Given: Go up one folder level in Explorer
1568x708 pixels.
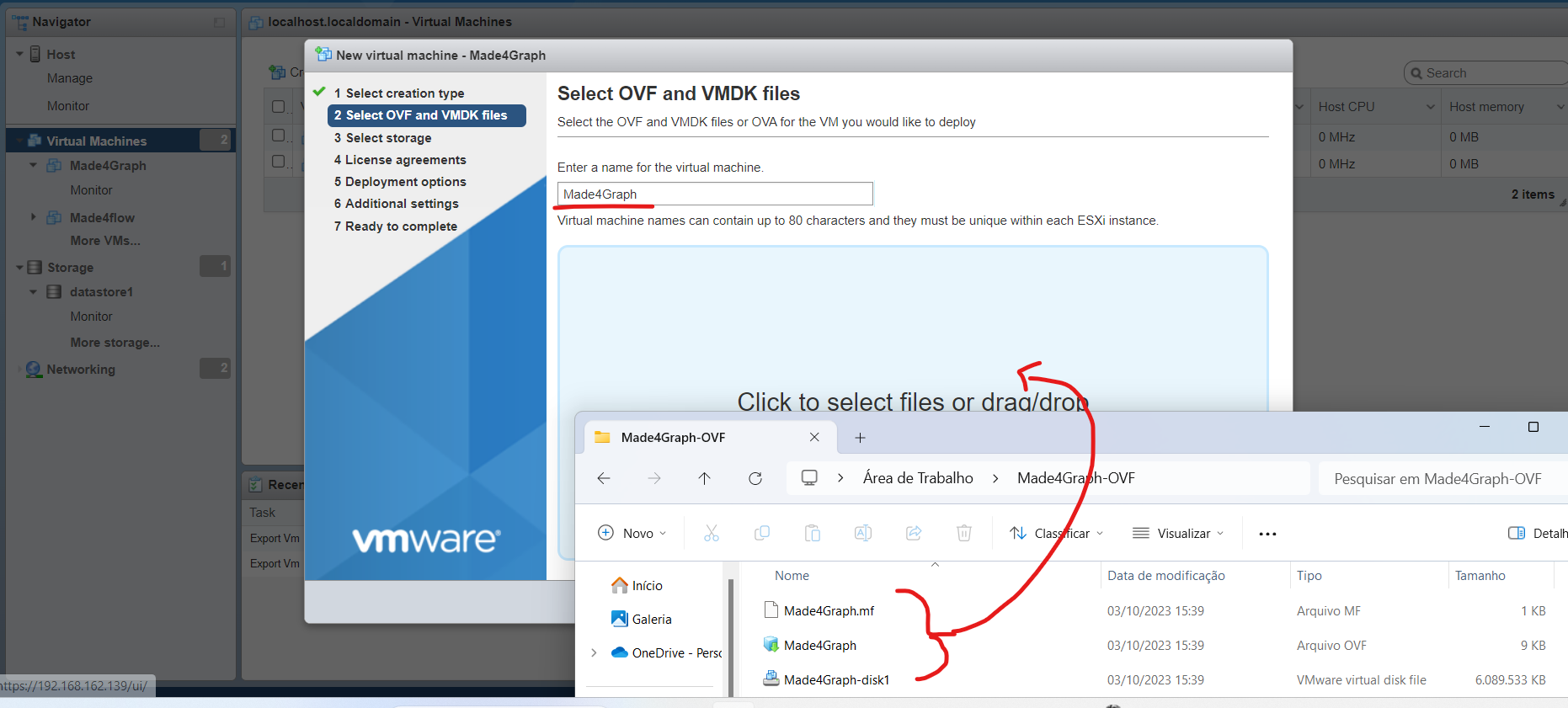Looking at the screenshot, I should pos(705,478).
